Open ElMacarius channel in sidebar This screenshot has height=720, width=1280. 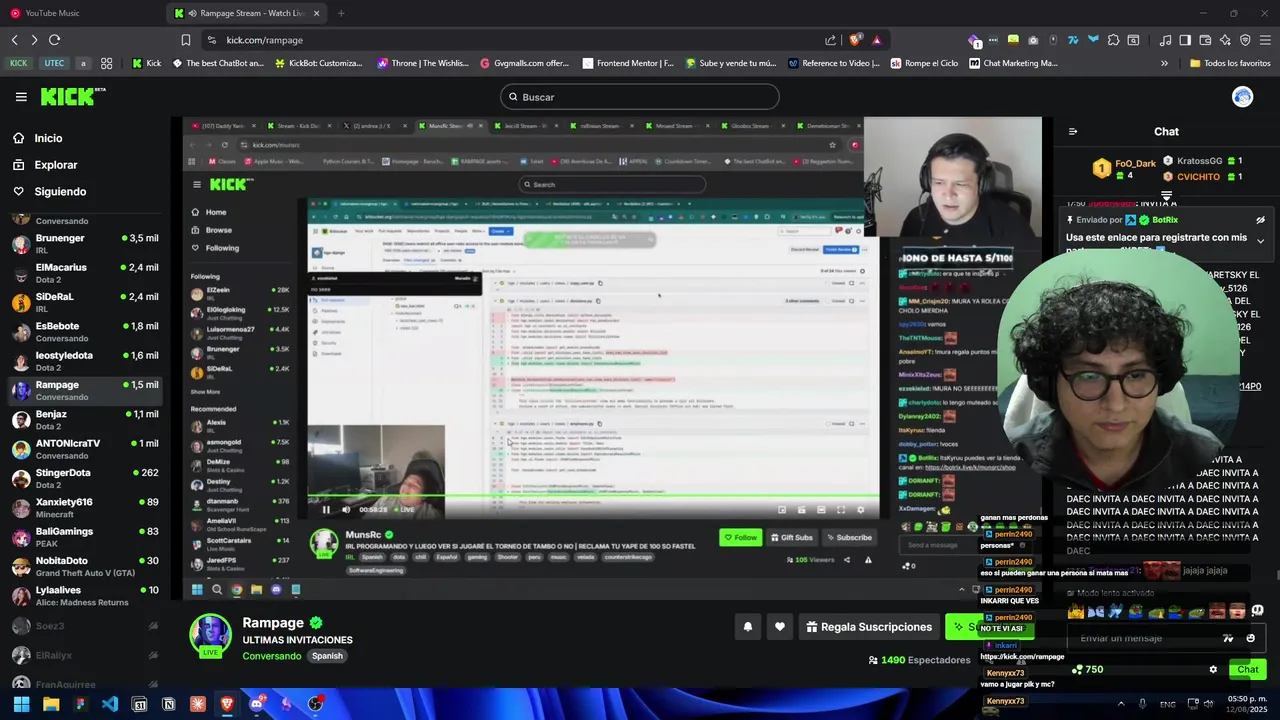(84, 273)
